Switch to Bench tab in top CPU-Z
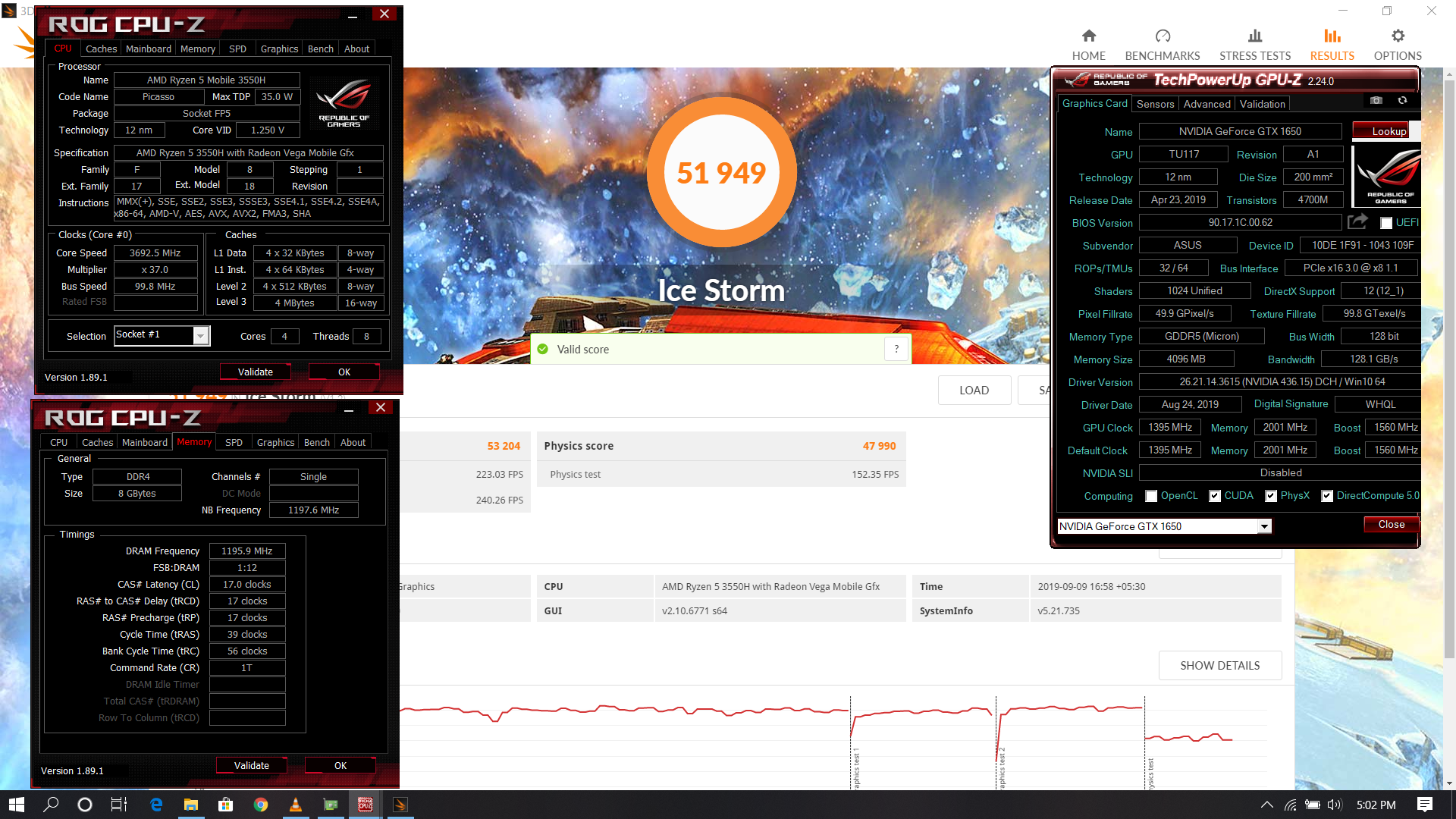The width and height of the screenshot is (1456, 819). click(320, 49)
